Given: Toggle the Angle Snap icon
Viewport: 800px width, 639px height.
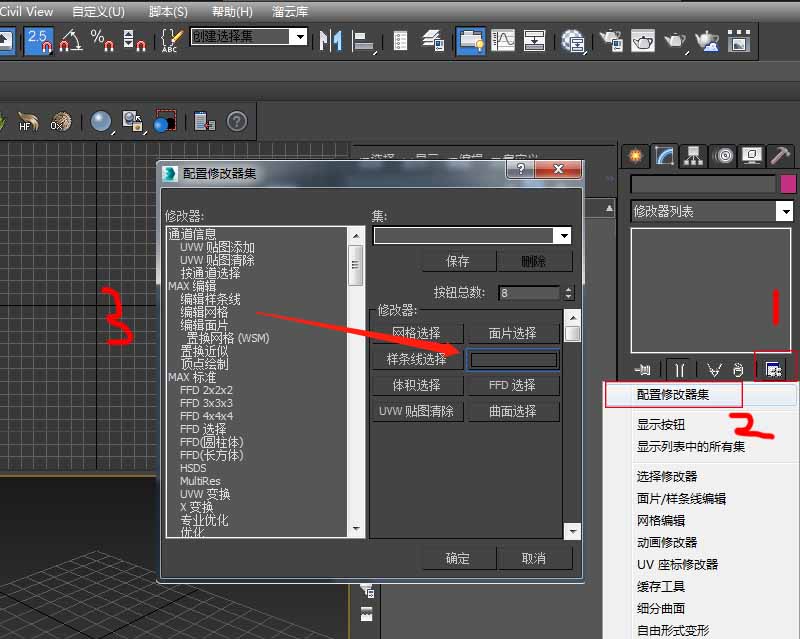Looking at the screenshot, I should (71, 41).
